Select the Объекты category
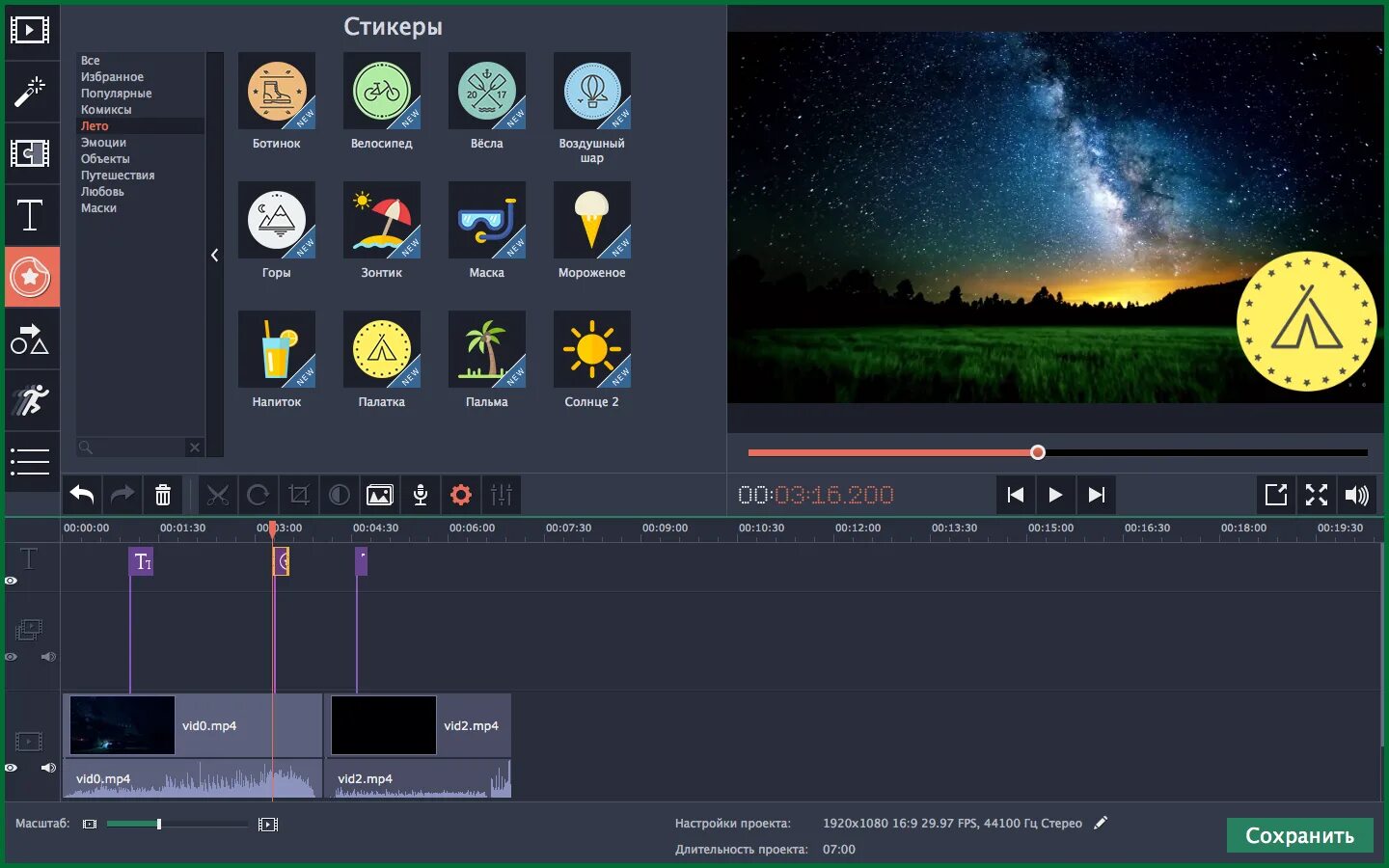Screen dimensions: 1389x868 (105, 159)
